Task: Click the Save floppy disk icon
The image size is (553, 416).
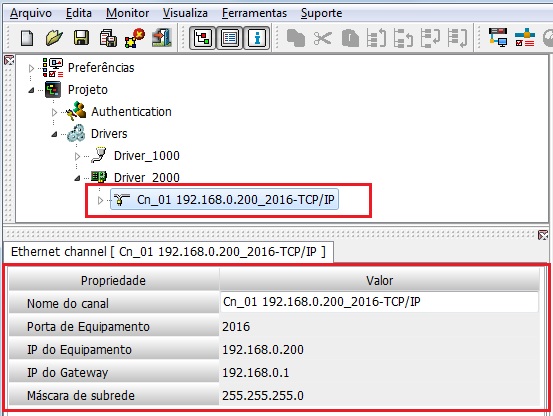Action: tap(81, 38)
